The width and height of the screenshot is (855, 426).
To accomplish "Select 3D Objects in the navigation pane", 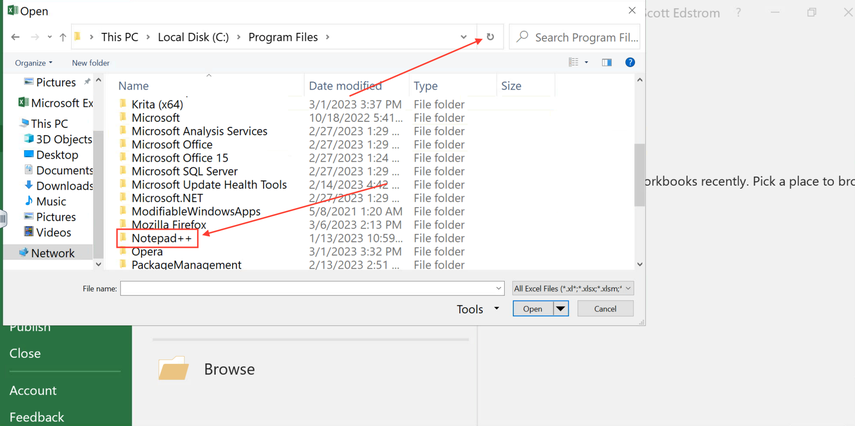I will tap(63, 139).
